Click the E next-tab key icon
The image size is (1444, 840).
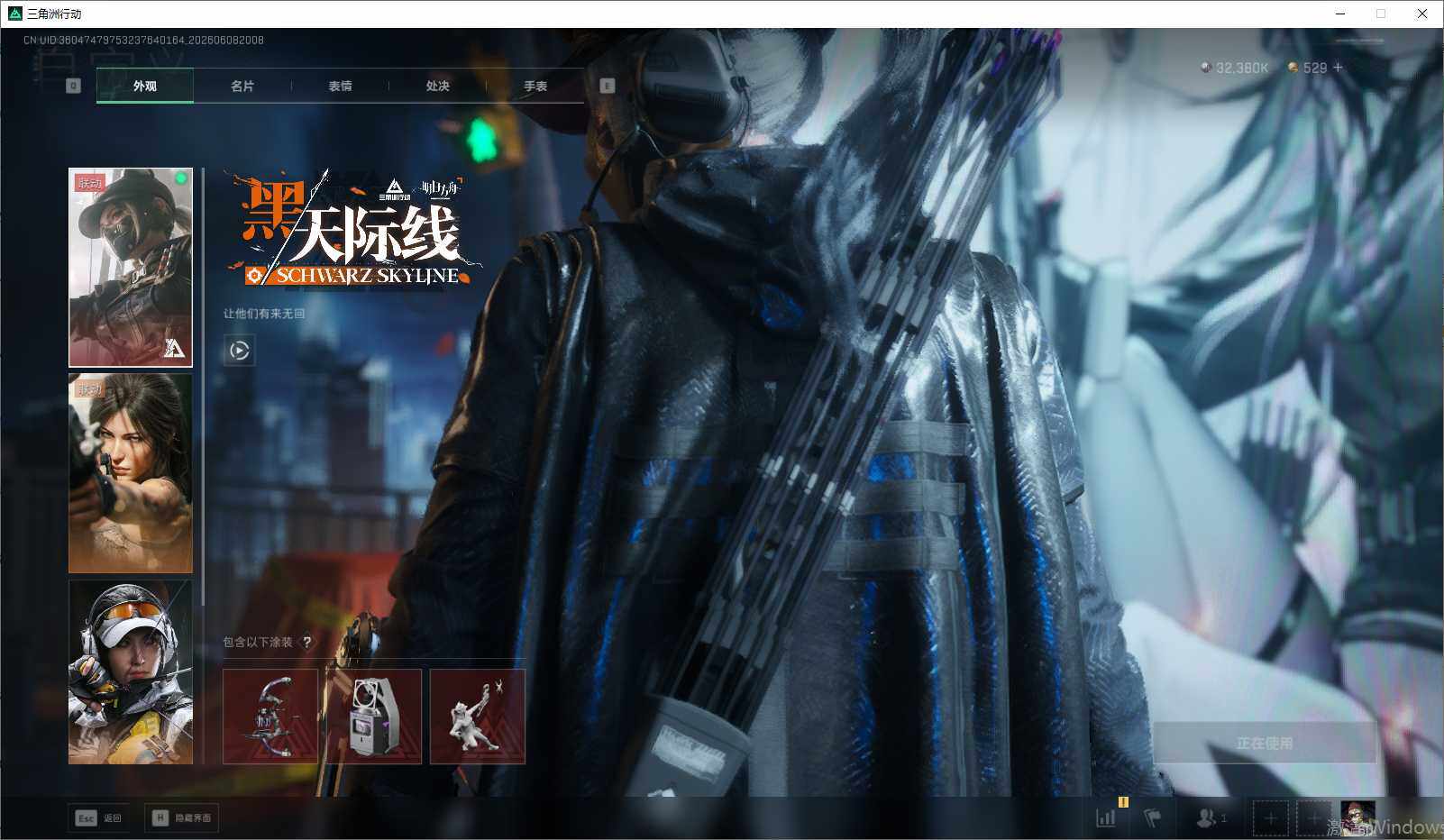[608, 86]
